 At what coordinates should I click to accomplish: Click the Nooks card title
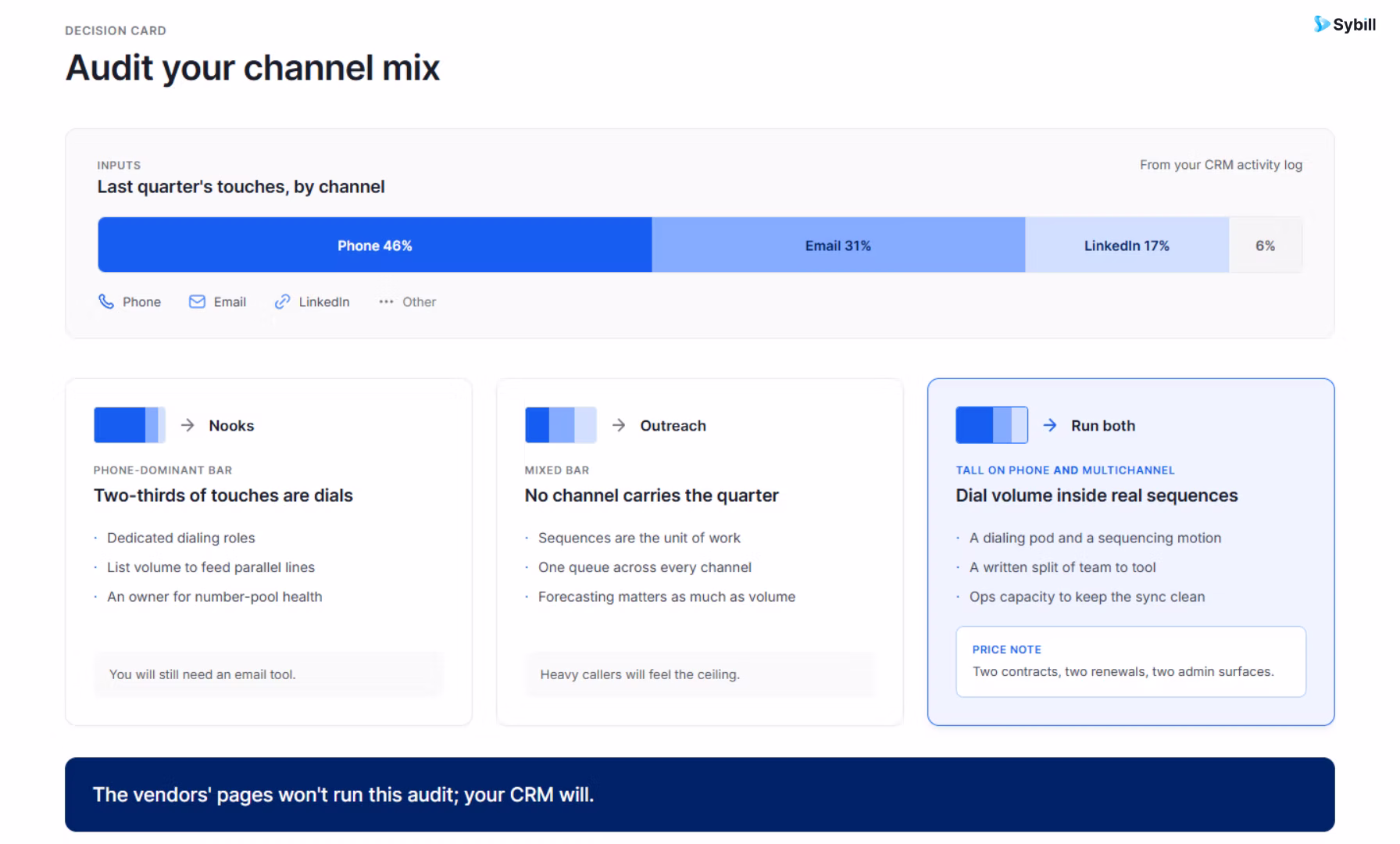coord(231,426)
